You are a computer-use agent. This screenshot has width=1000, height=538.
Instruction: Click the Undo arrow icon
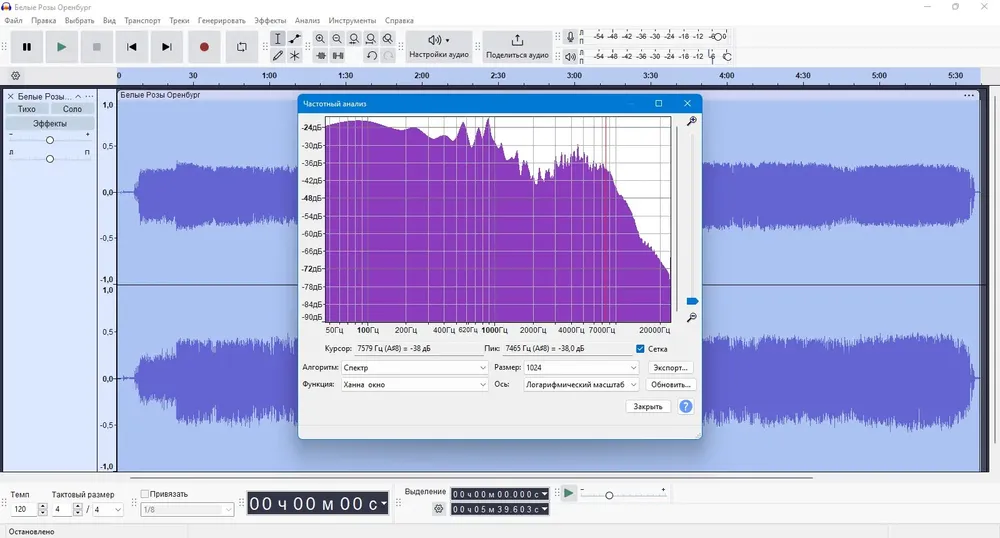pyautogui.click(x=372, y=56)
